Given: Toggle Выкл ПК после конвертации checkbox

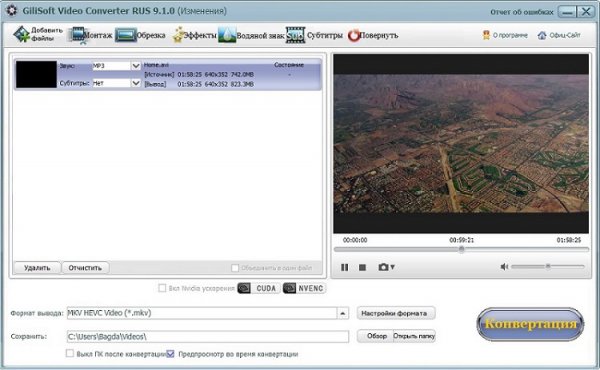Looking at the screenshot, I should (x=70, y=353).
